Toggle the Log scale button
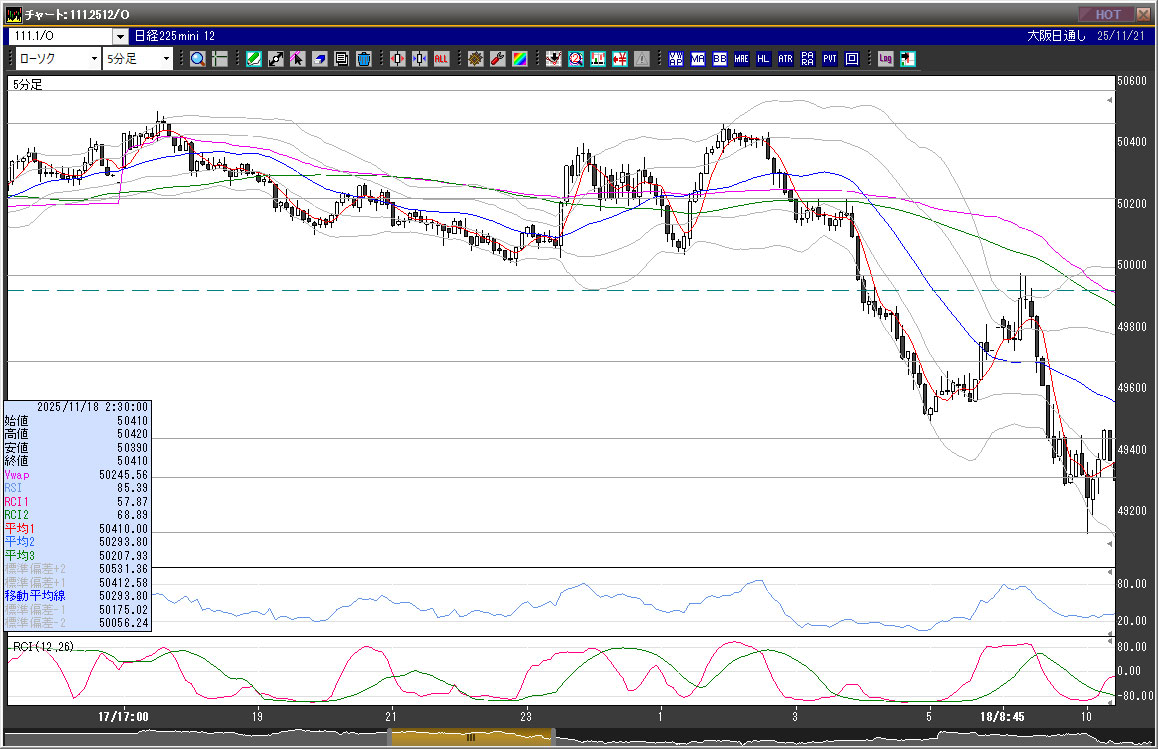This screenshot has width=1158, height=749. pos(886,59)
